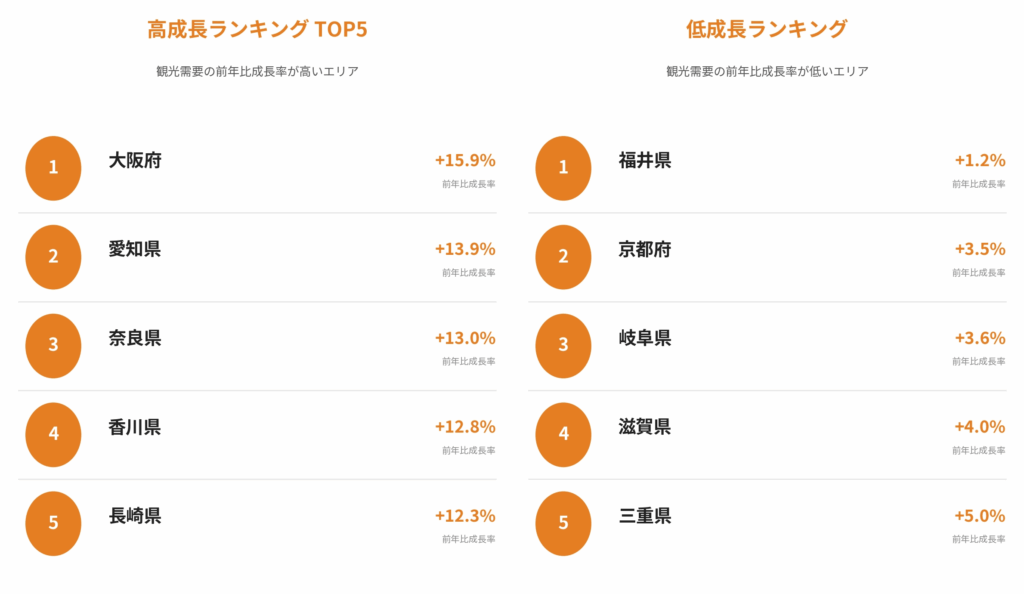Click the +1.2% growth value for 福井県
This screenshot has width=1024, height=594.
(980, 160)
